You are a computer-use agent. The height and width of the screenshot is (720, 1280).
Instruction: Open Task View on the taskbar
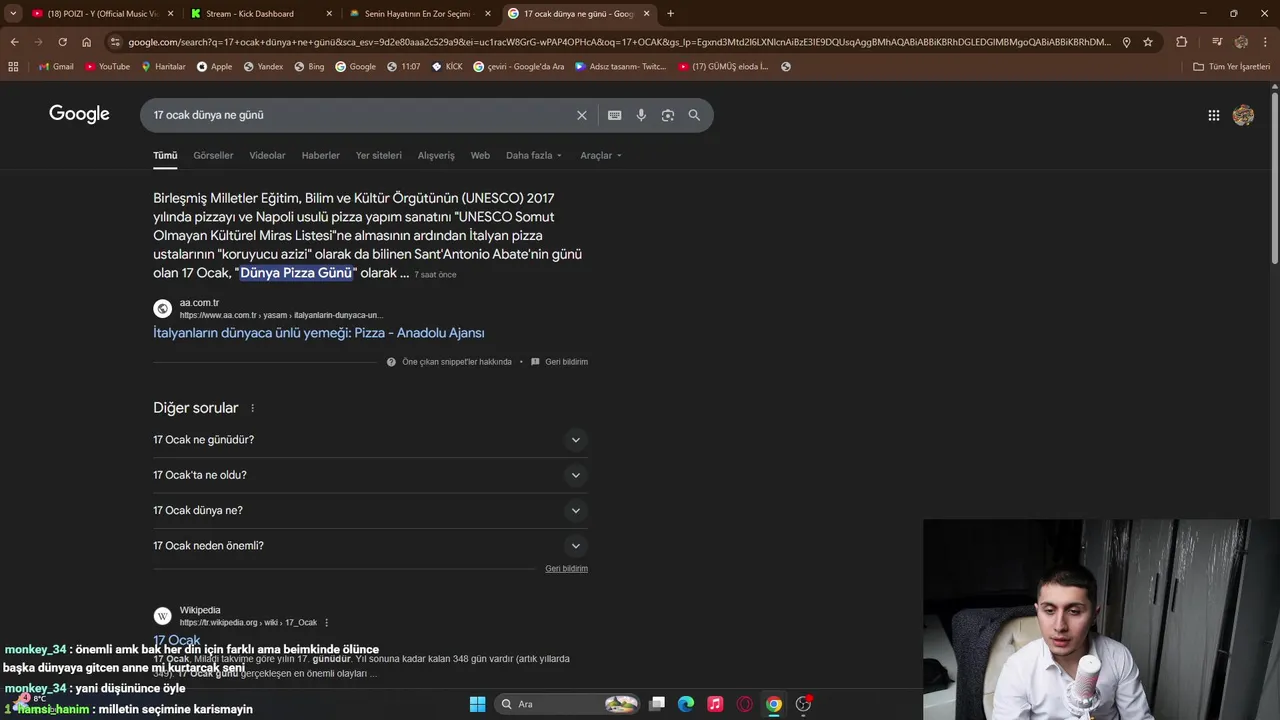pos(657,704)
